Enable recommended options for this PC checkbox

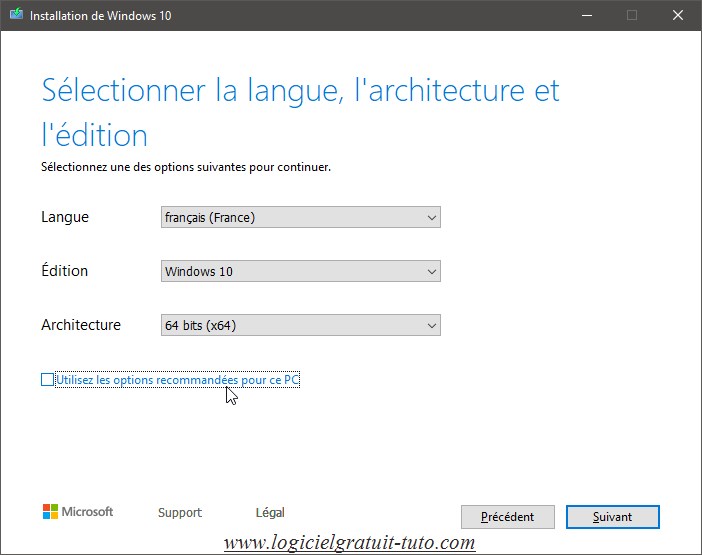47,380
